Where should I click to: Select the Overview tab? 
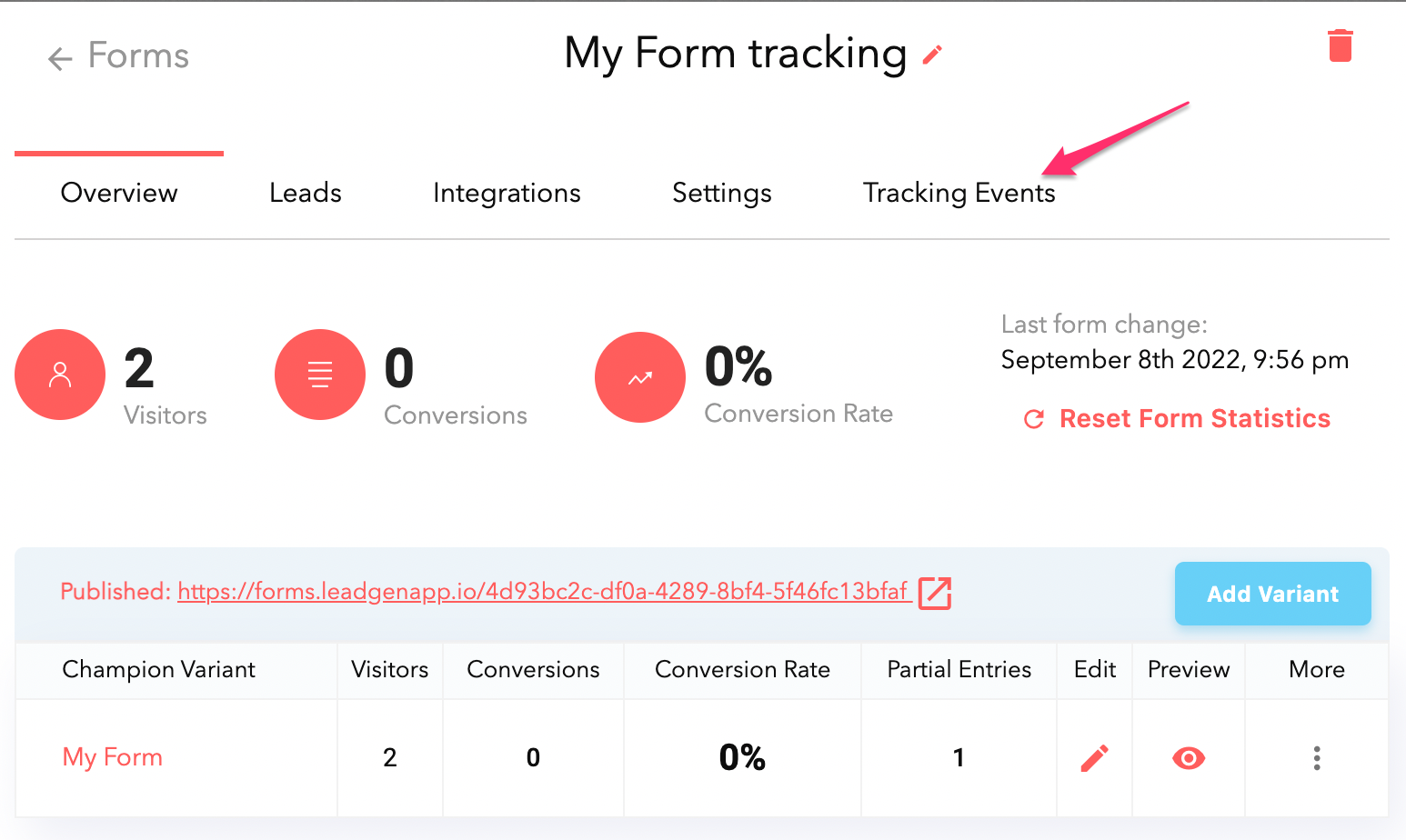[119, 193]
